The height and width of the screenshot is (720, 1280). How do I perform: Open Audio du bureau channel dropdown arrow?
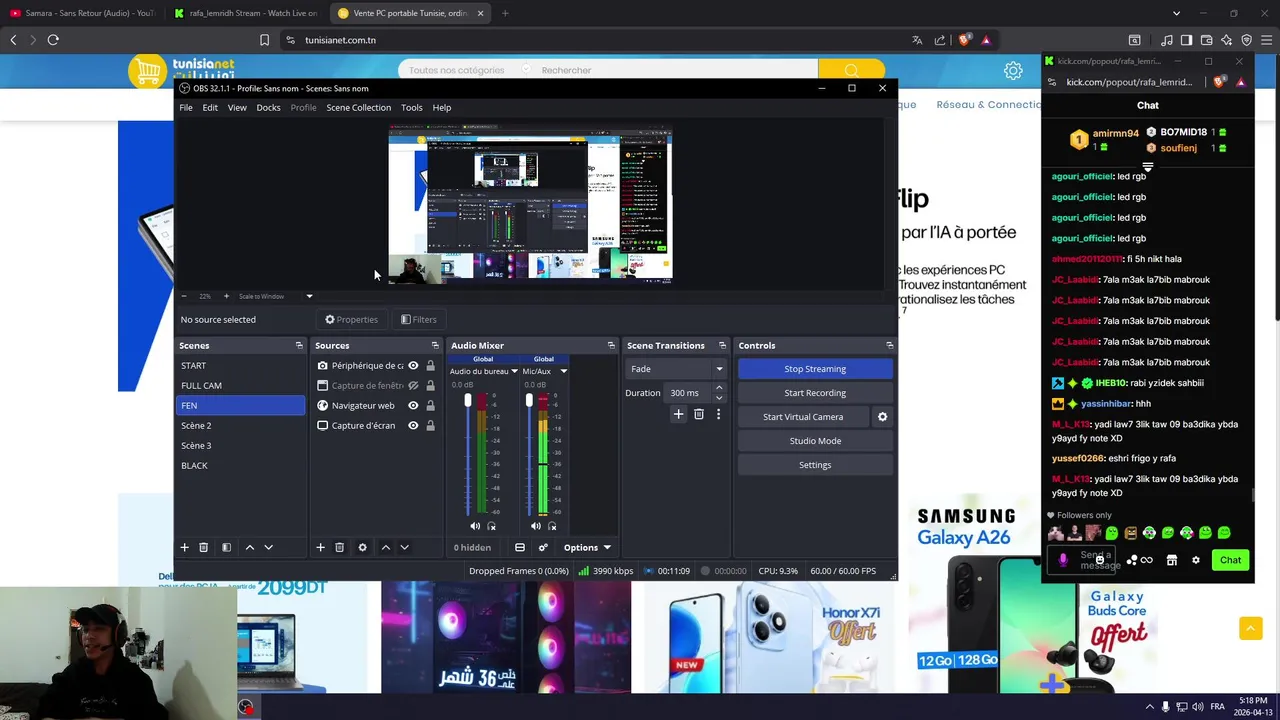[x=514, y=371]
